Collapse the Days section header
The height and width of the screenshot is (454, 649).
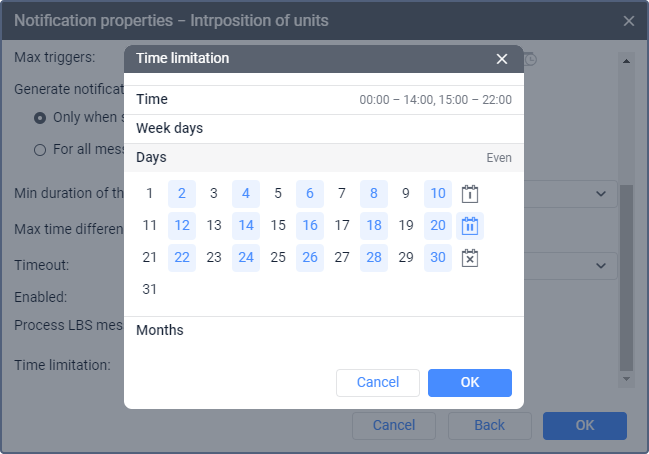(x=323, y=158)
